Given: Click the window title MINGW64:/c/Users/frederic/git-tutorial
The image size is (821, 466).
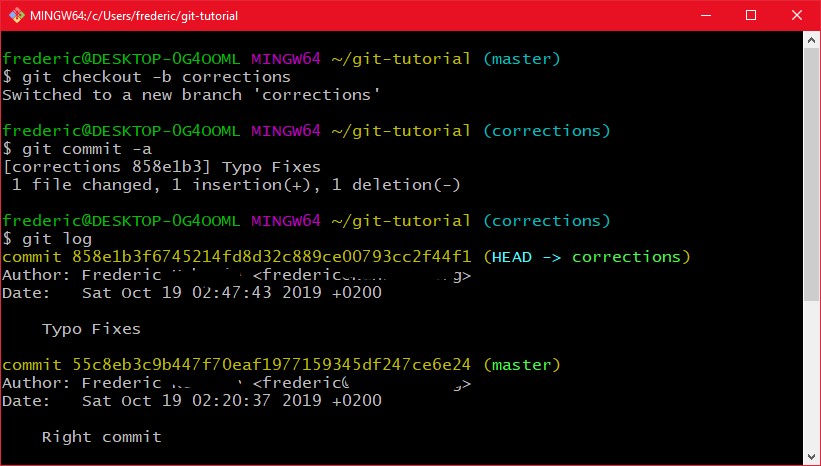Looking at the screenshot, I should coord(134,16).
